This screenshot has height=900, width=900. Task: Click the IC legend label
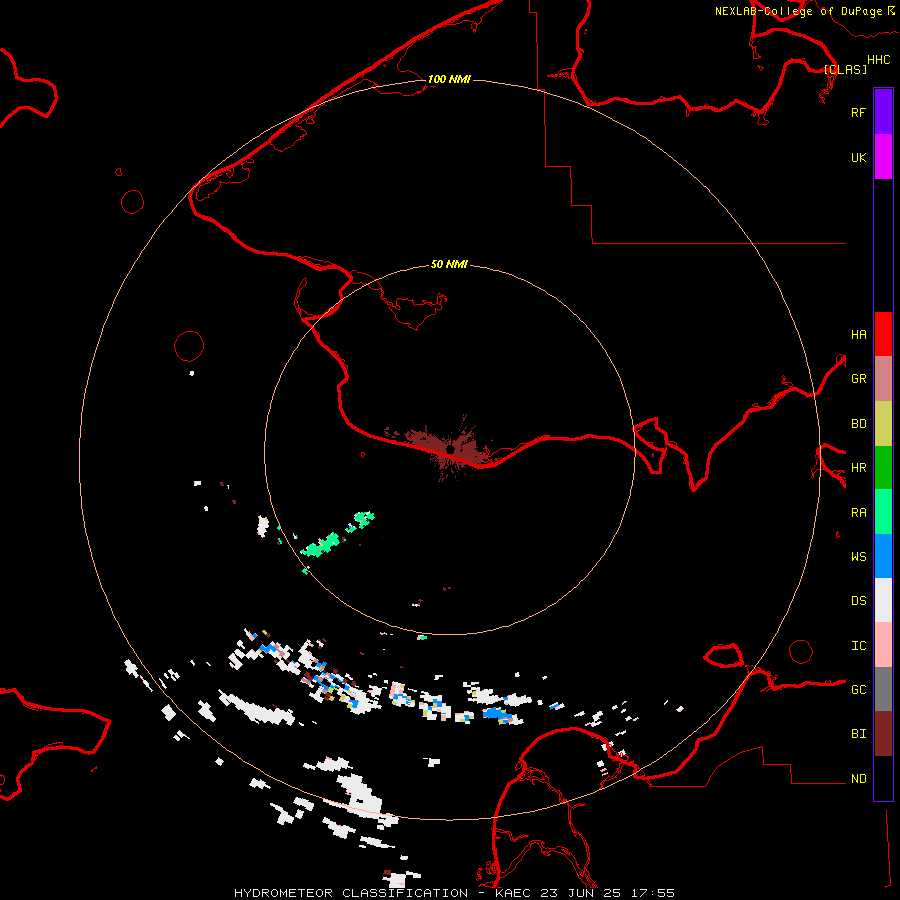point(858,646)
